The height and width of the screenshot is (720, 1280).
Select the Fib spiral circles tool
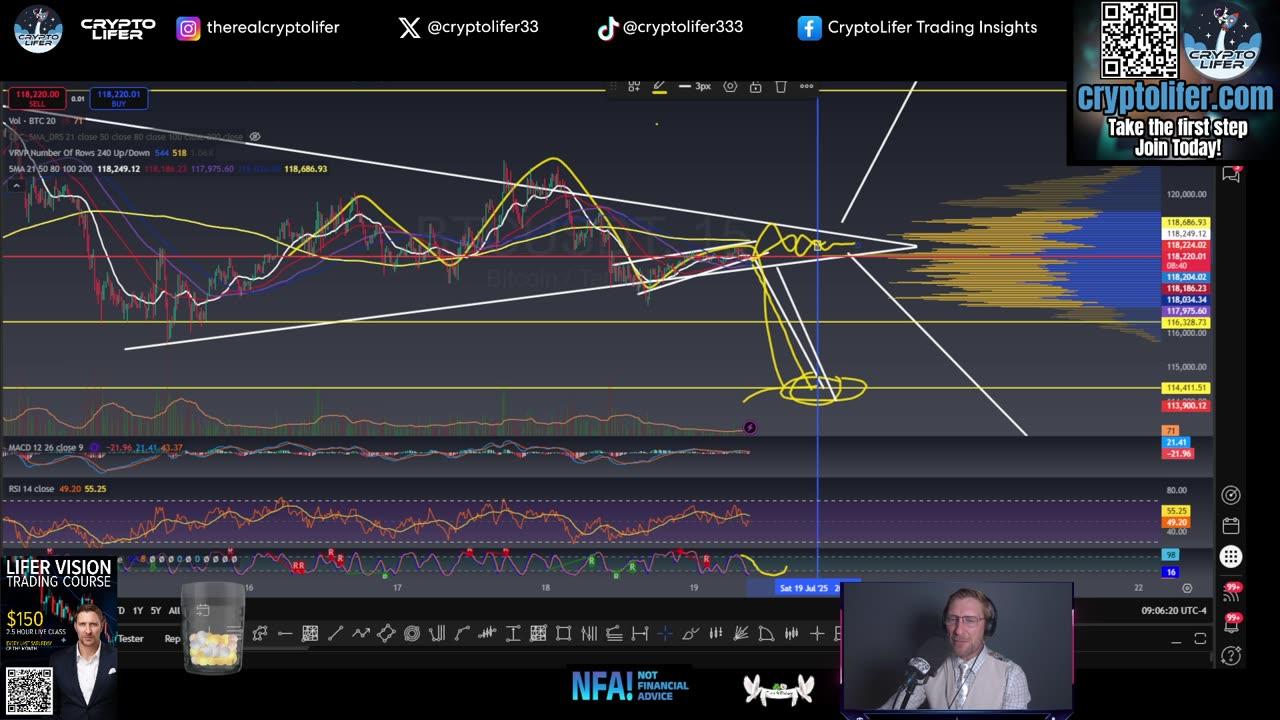tap(412, 633)
